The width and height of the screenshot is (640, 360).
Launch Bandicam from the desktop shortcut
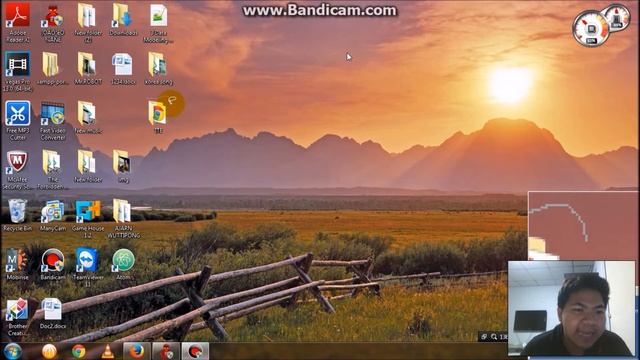point(53,264)
